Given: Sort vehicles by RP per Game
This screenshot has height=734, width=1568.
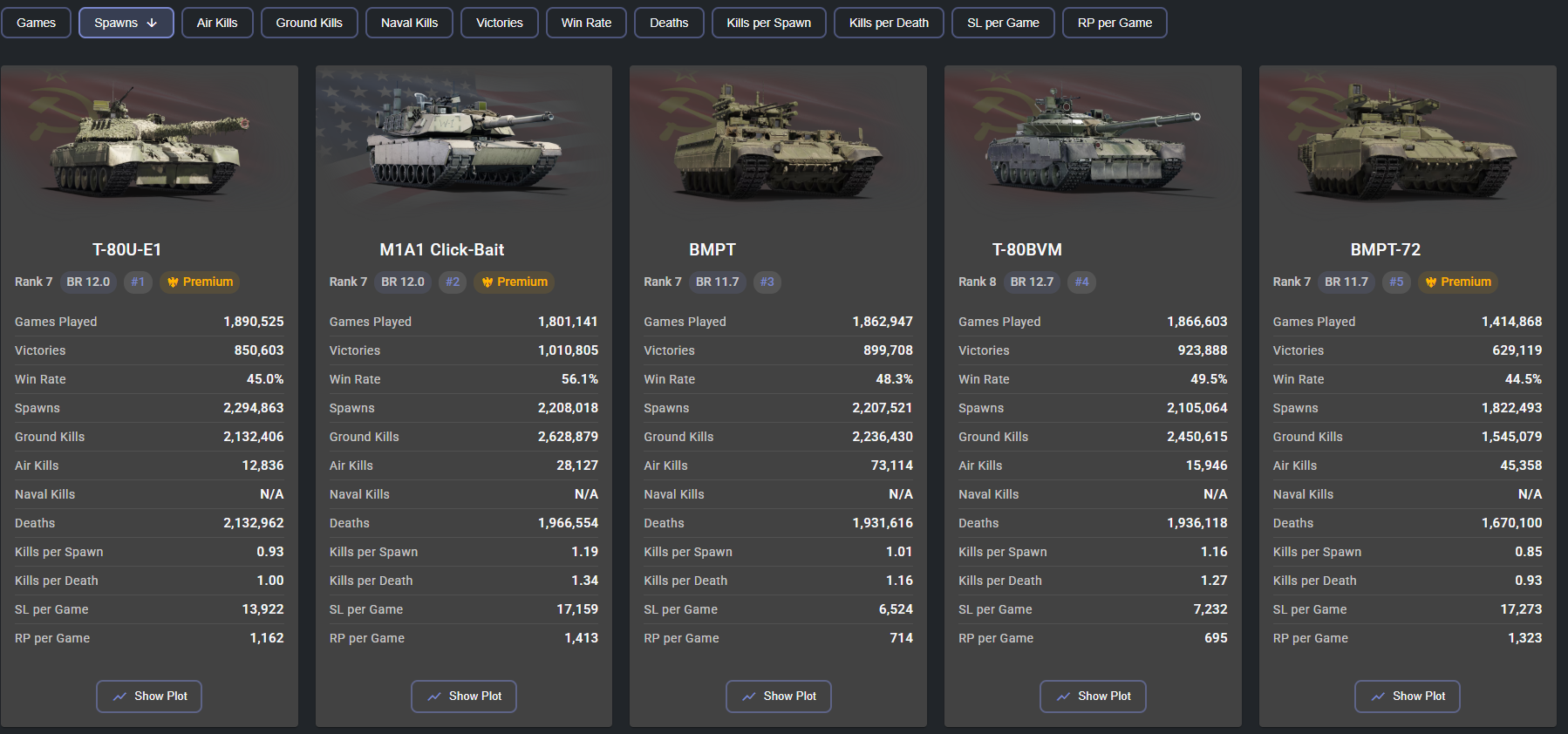Looking at the screenshot, I should (x=1115, y=23).
